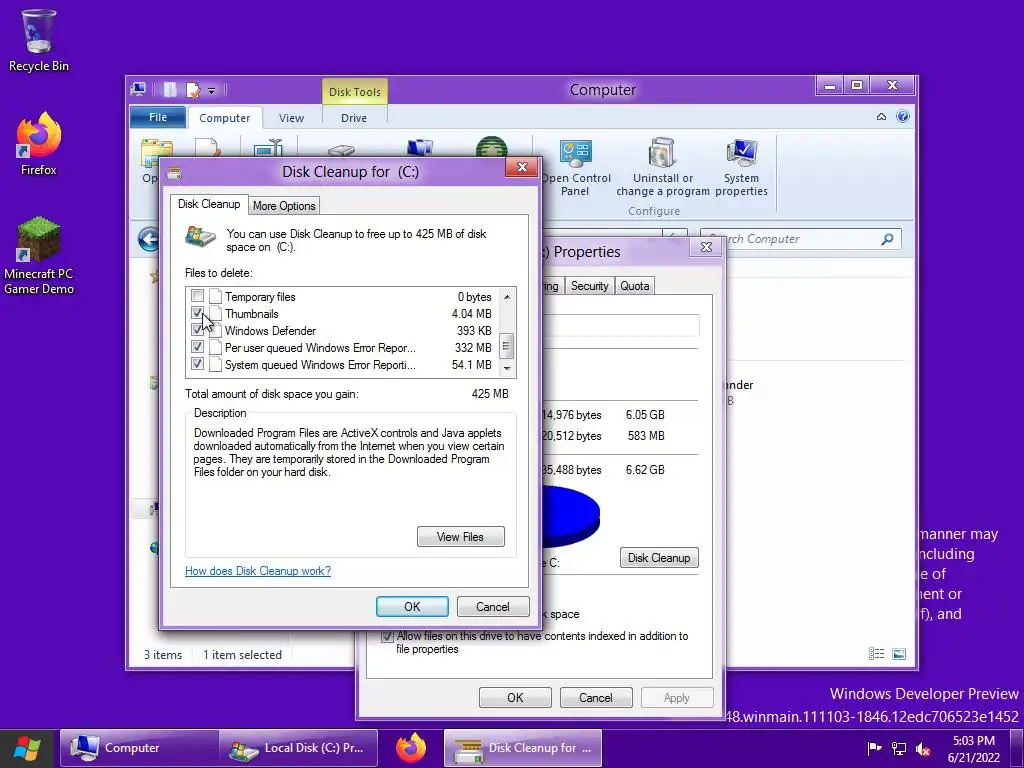The image size is (1024, 768).
Task: Click the files list scroll down arrow
Action: coord(507,369)
